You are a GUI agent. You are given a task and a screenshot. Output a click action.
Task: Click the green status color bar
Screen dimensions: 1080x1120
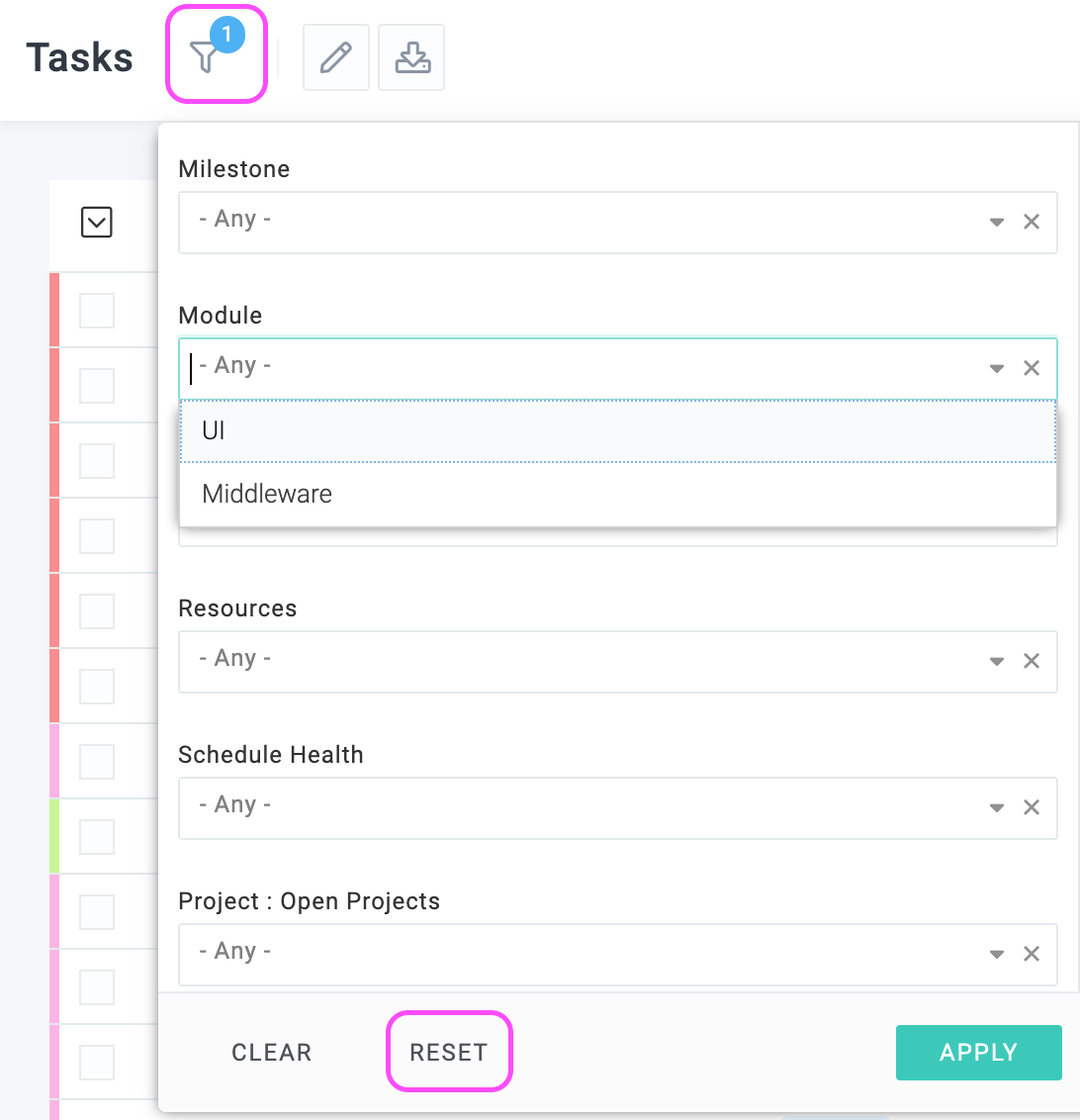[54, 836]
